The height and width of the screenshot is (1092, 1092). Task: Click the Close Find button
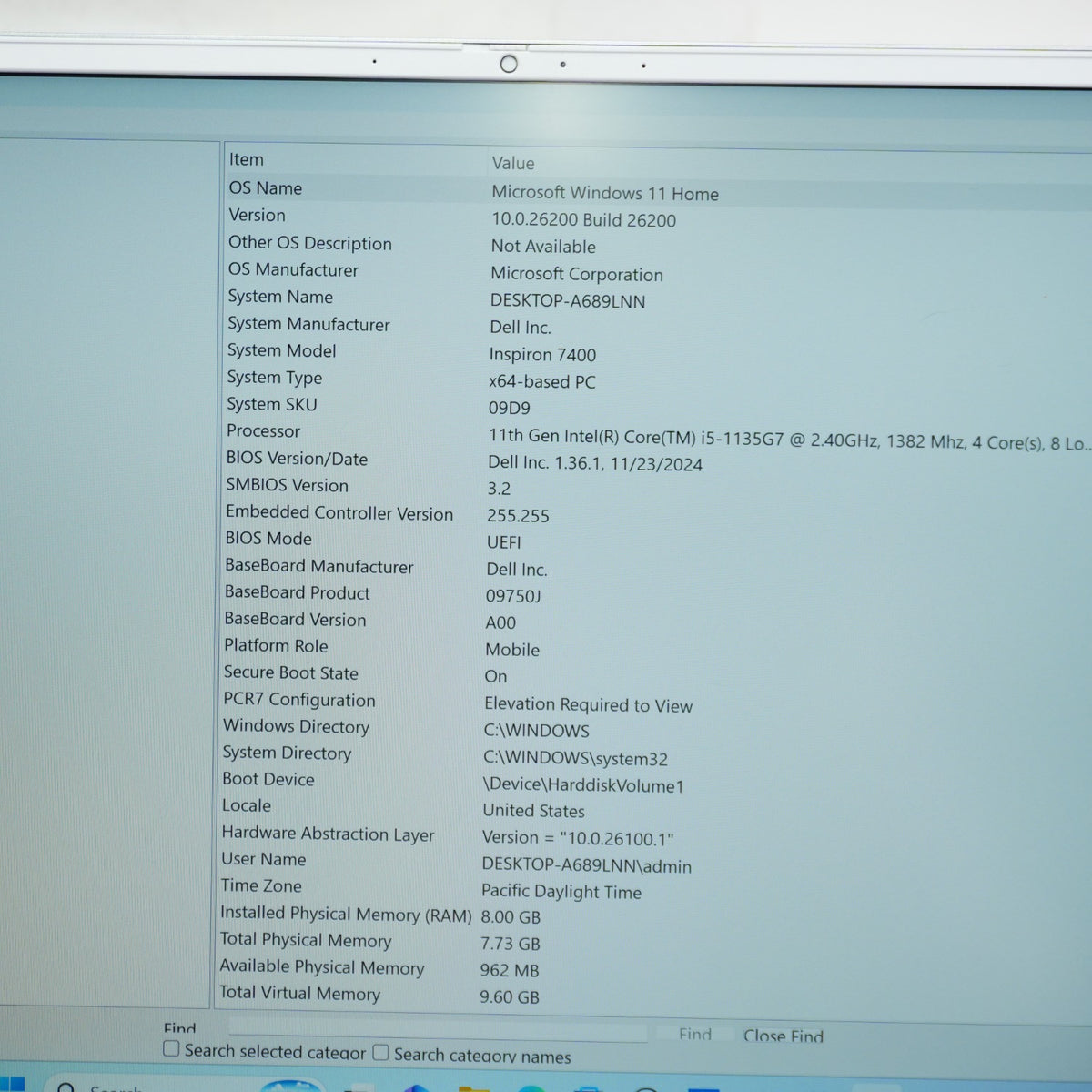(783, 1036)
